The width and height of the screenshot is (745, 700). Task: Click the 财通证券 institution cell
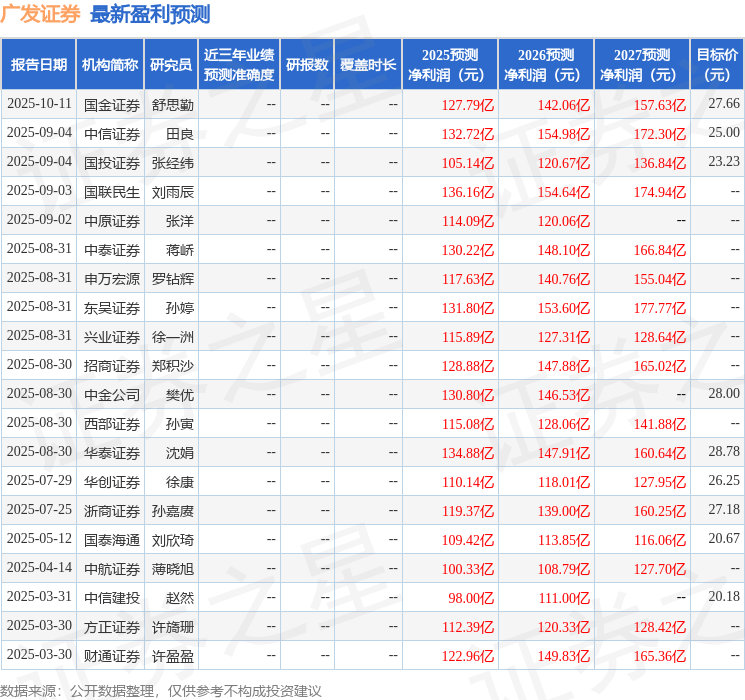[112, 656]
